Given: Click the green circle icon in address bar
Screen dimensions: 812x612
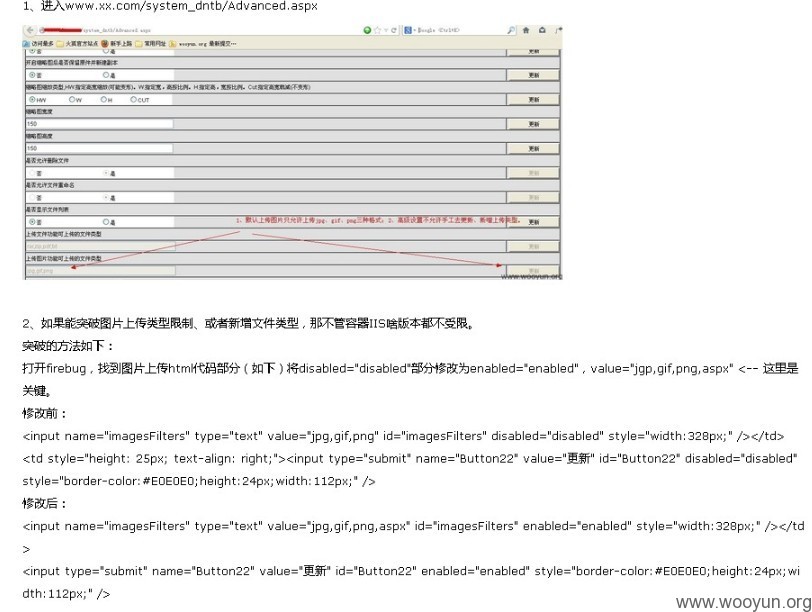Looking at the screenshot, I should tap(367, 31).
